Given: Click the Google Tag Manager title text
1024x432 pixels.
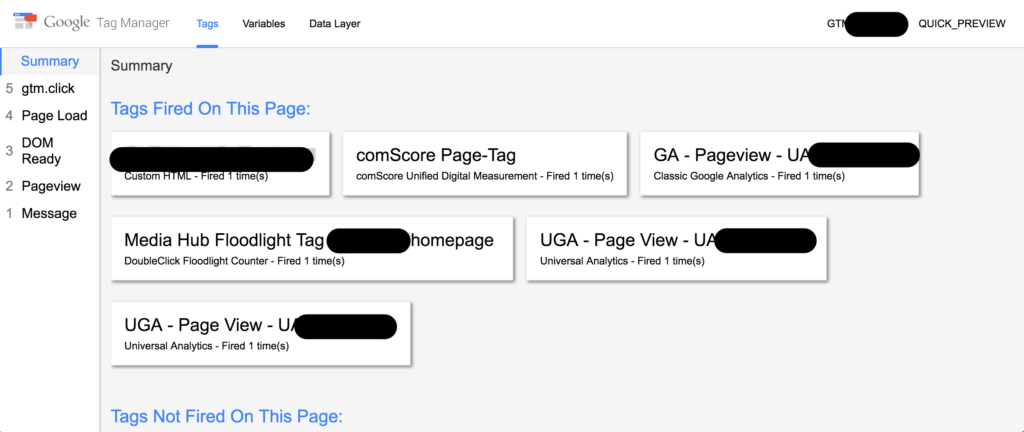Looking at the screenshot, I should click(107, 23).
